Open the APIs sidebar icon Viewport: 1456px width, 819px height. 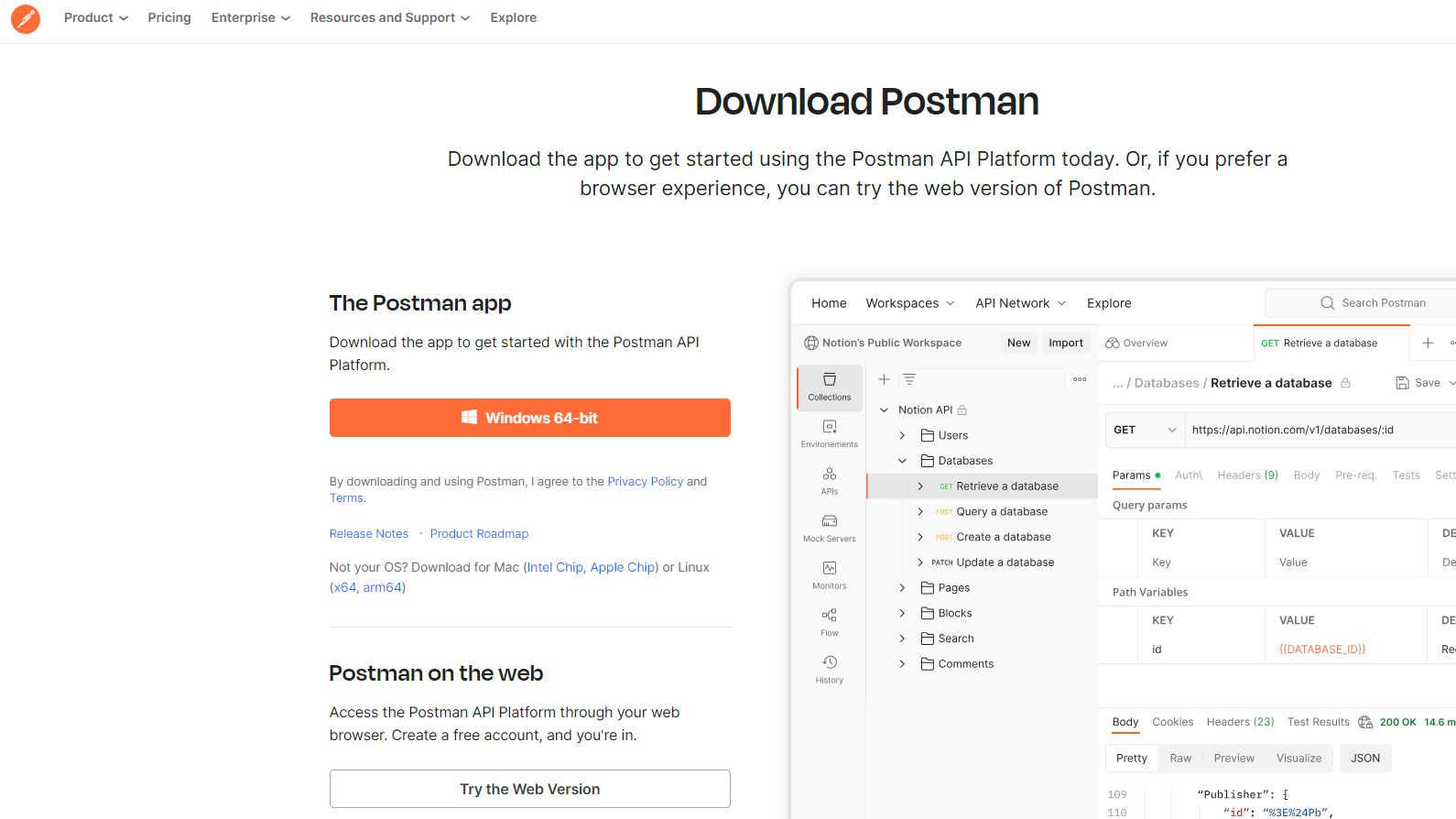(830, 481)
